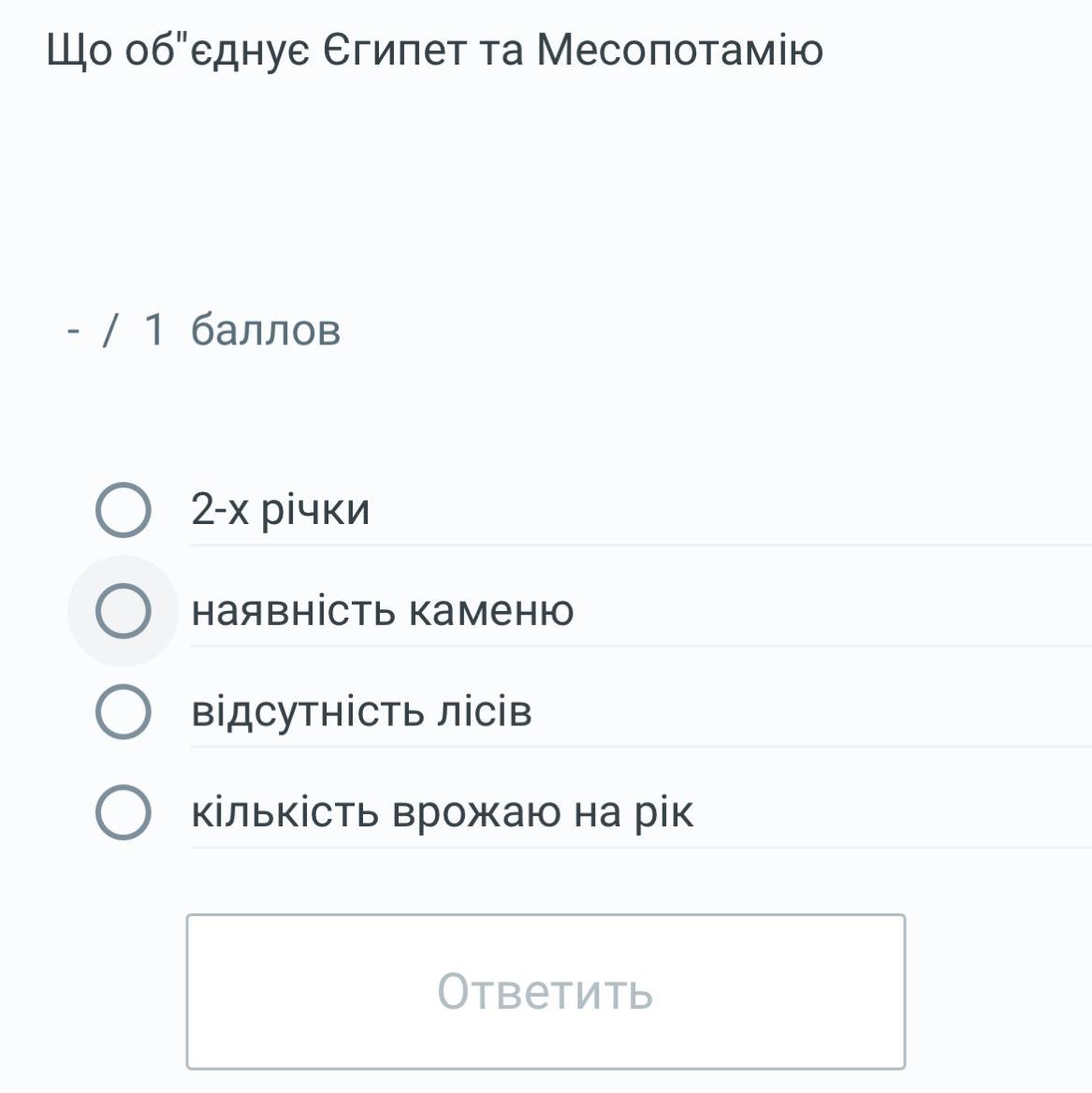Click the "2-х річки" answer text
The height and width of the screenshot is (1093, 1092).
(281, 510)
